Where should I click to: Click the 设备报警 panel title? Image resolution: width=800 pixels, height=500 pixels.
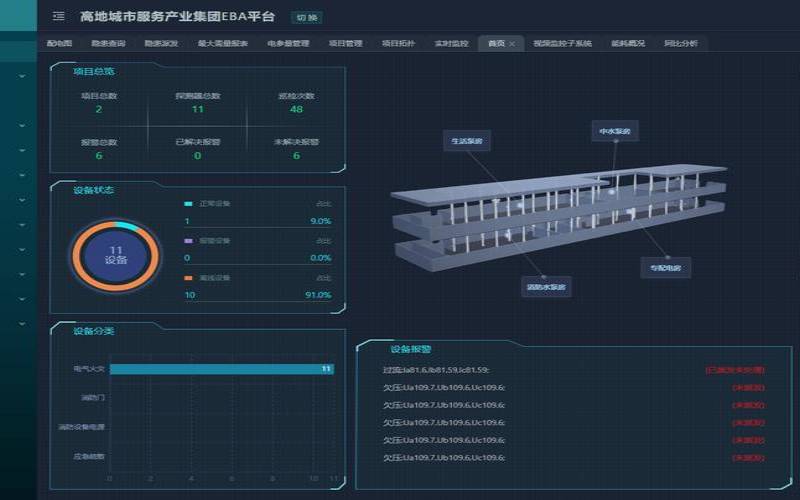(x=411, y=349)
